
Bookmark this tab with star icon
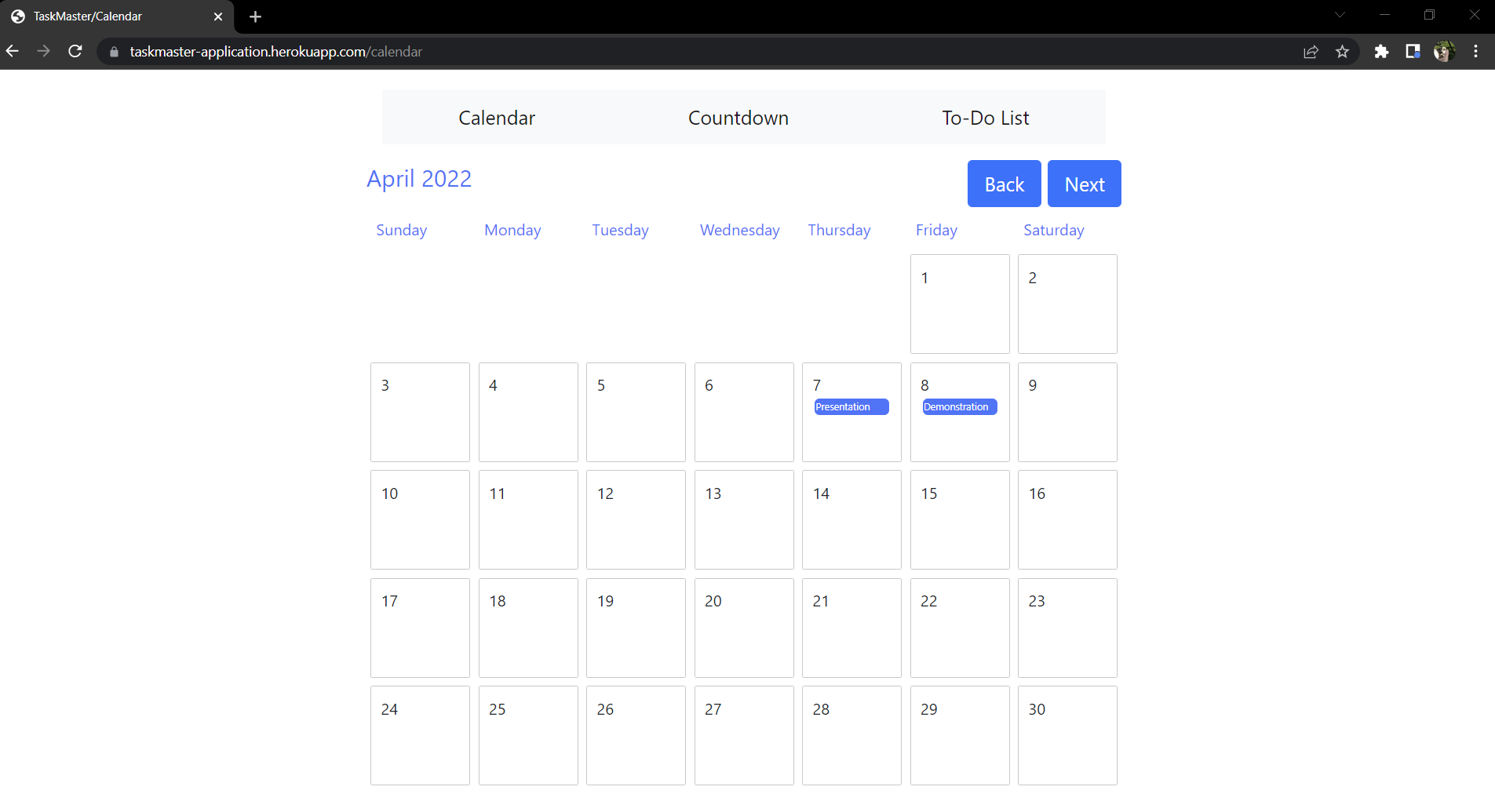(1342, 52)
